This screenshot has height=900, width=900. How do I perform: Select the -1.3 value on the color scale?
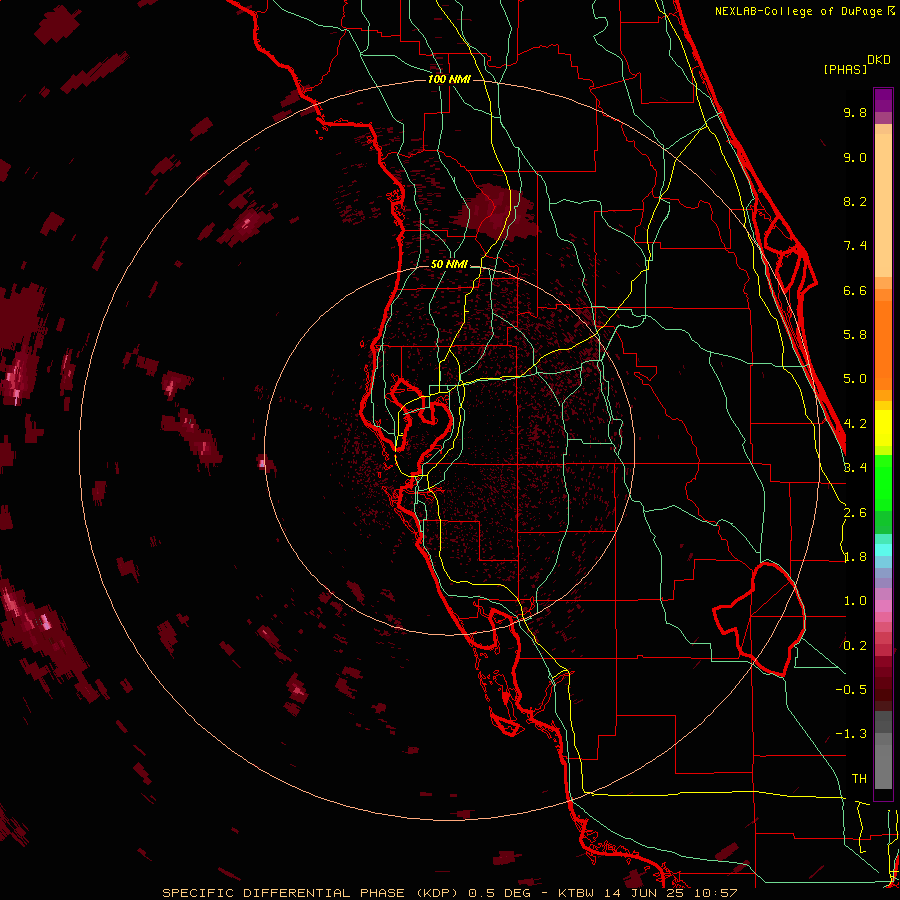(851, 734)
